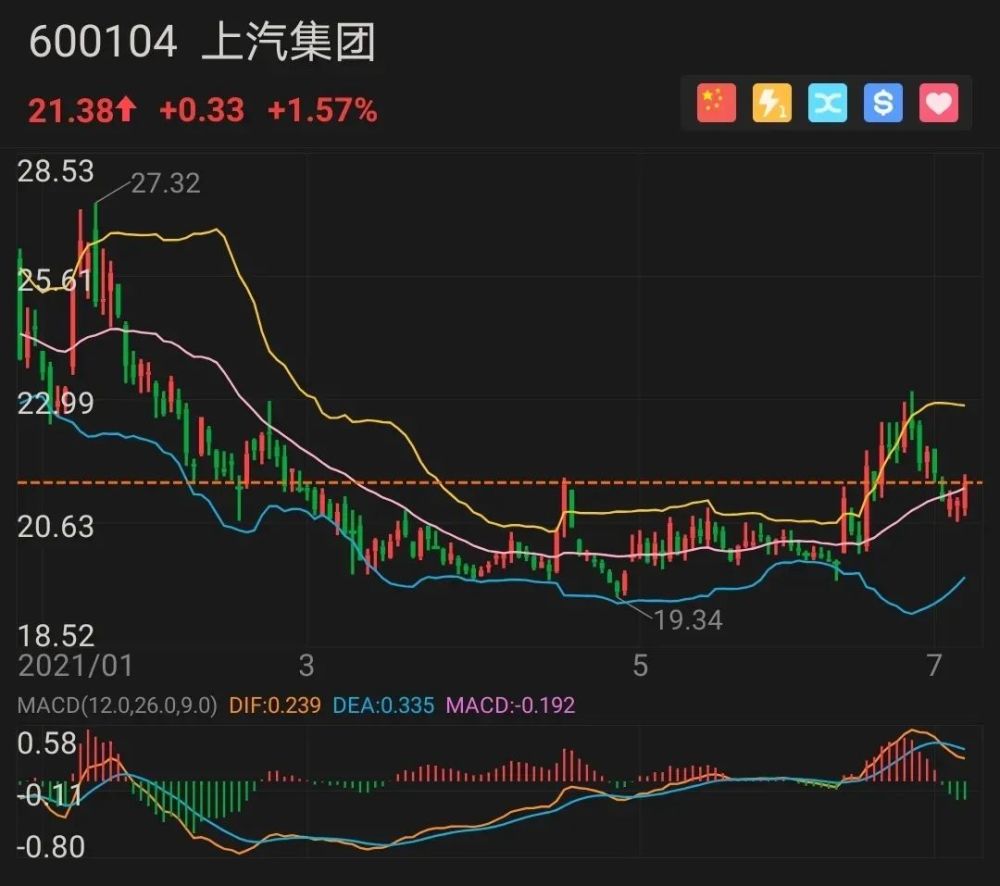Select the stock code 600104

[103, 43]
